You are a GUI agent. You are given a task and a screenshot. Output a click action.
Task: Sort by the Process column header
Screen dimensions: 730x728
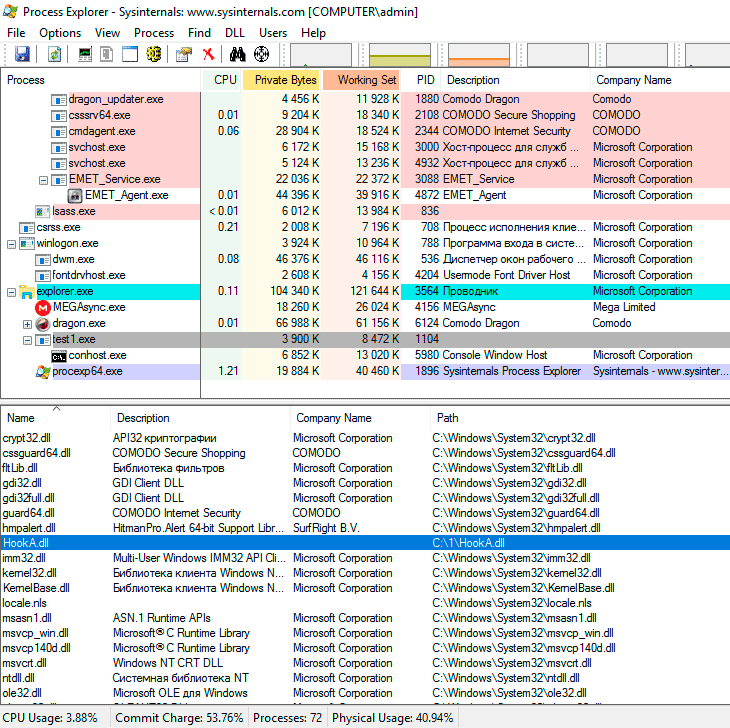point(101,80)
